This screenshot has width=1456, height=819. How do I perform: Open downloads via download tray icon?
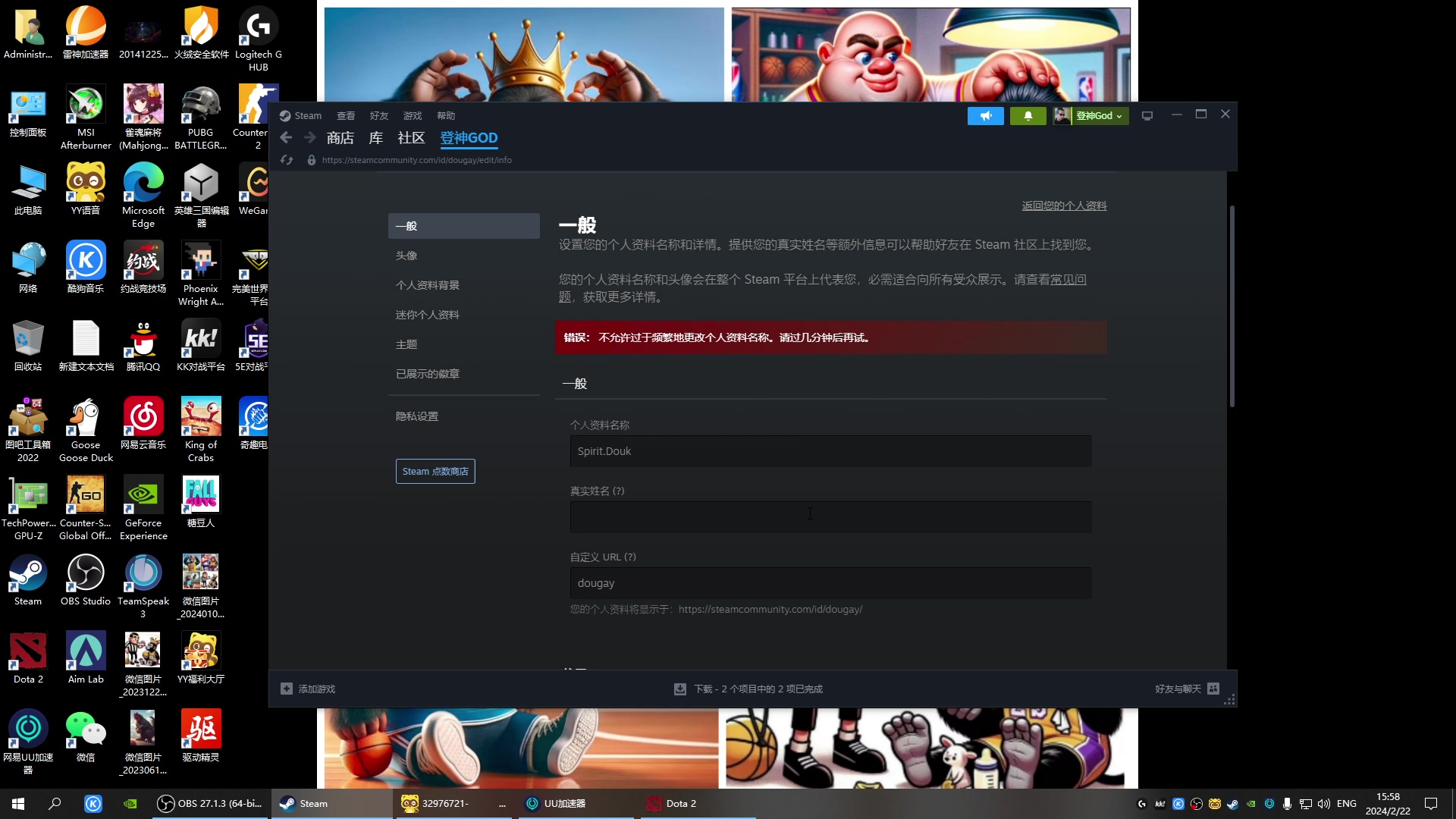(680, 689)
